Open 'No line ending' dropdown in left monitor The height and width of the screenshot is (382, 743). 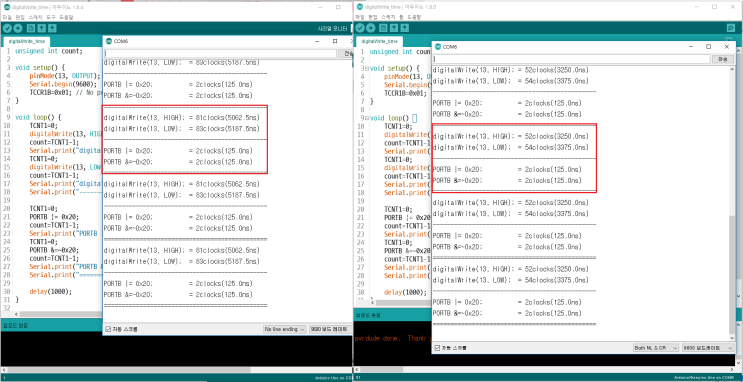284,329
